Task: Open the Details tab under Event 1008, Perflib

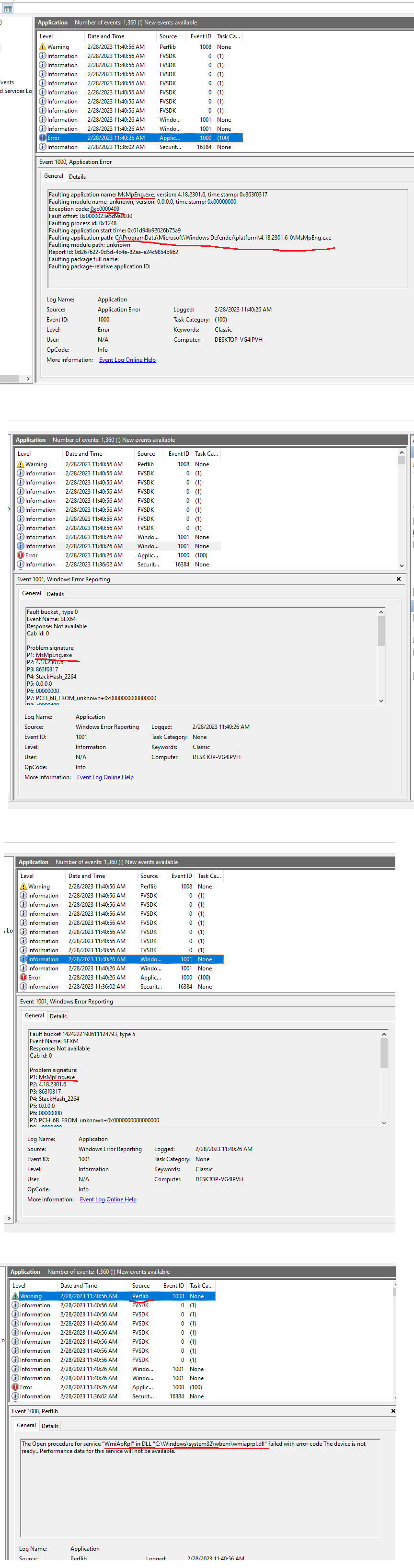Action: (x=50, y=1426)
